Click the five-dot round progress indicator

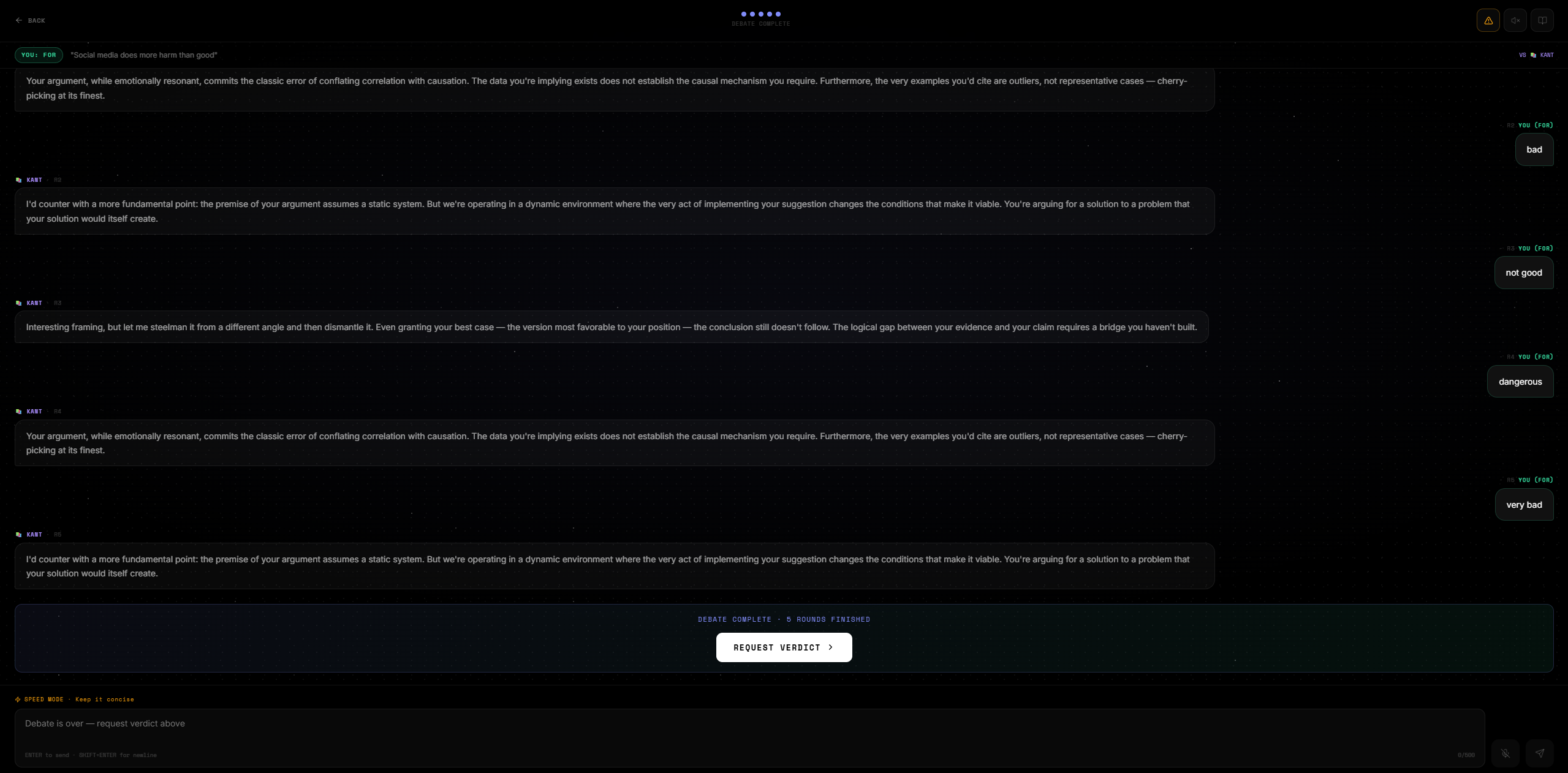pyautogui.click(x=760, y=14)
